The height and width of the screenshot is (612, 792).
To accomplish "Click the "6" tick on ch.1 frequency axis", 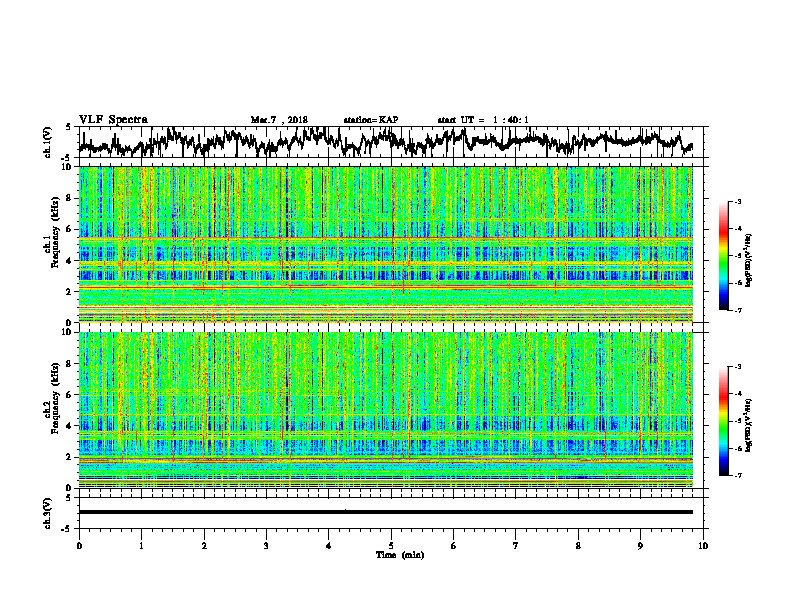I will (70, 229).
